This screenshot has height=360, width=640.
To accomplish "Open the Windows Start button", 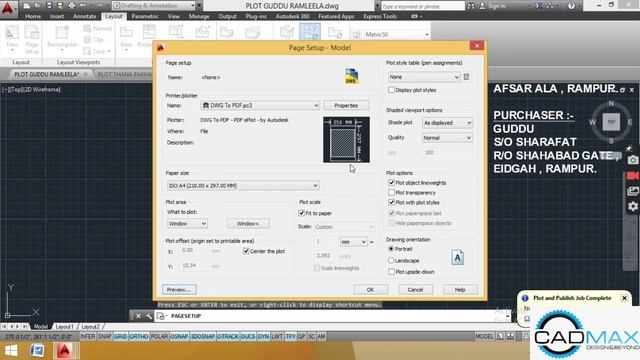I will click(x=11, y=351).
